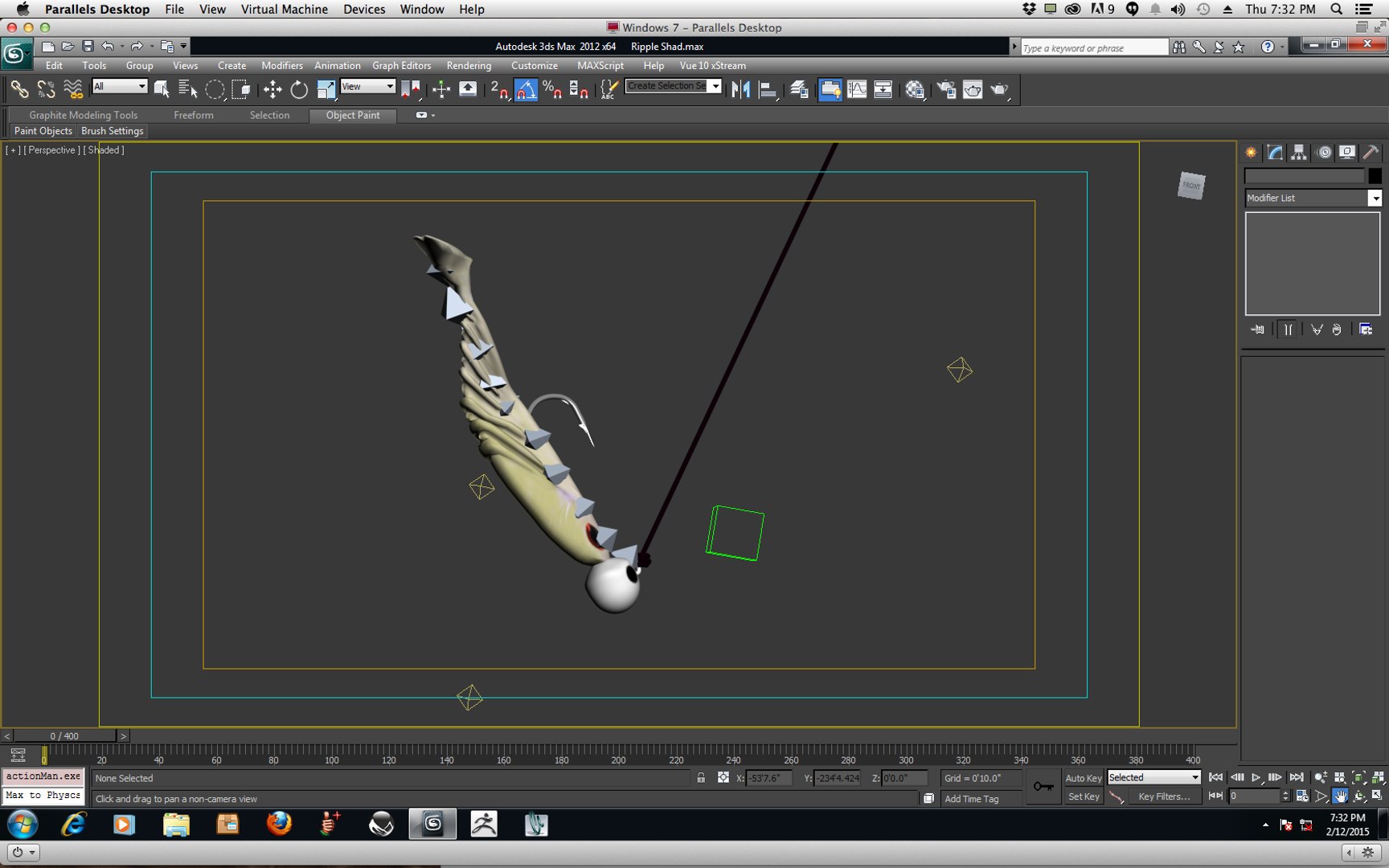Select the Select and Link tool
This screenshot has height=868, width=1389.
click(x=19, y=89)
